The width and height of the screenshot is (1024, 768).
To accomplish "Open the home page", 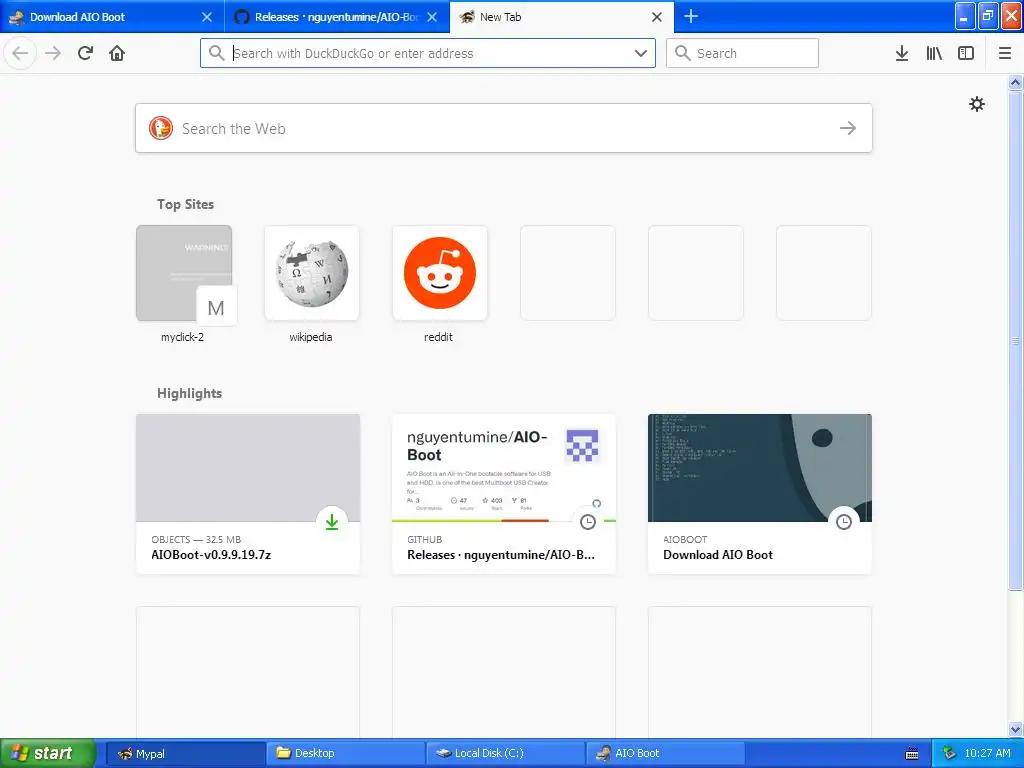I will (x=117, y=53).
